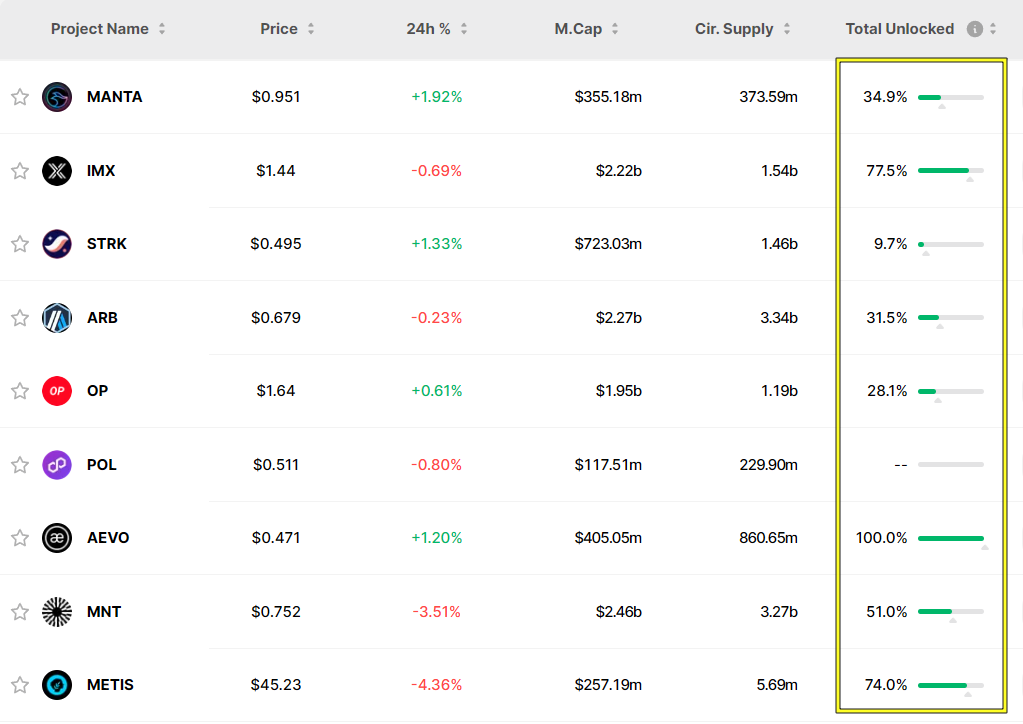This screenshot has height=724, width=1023.
Task: Click the 77.5% IMX unlocked value
Action: (x=887, y=171)
